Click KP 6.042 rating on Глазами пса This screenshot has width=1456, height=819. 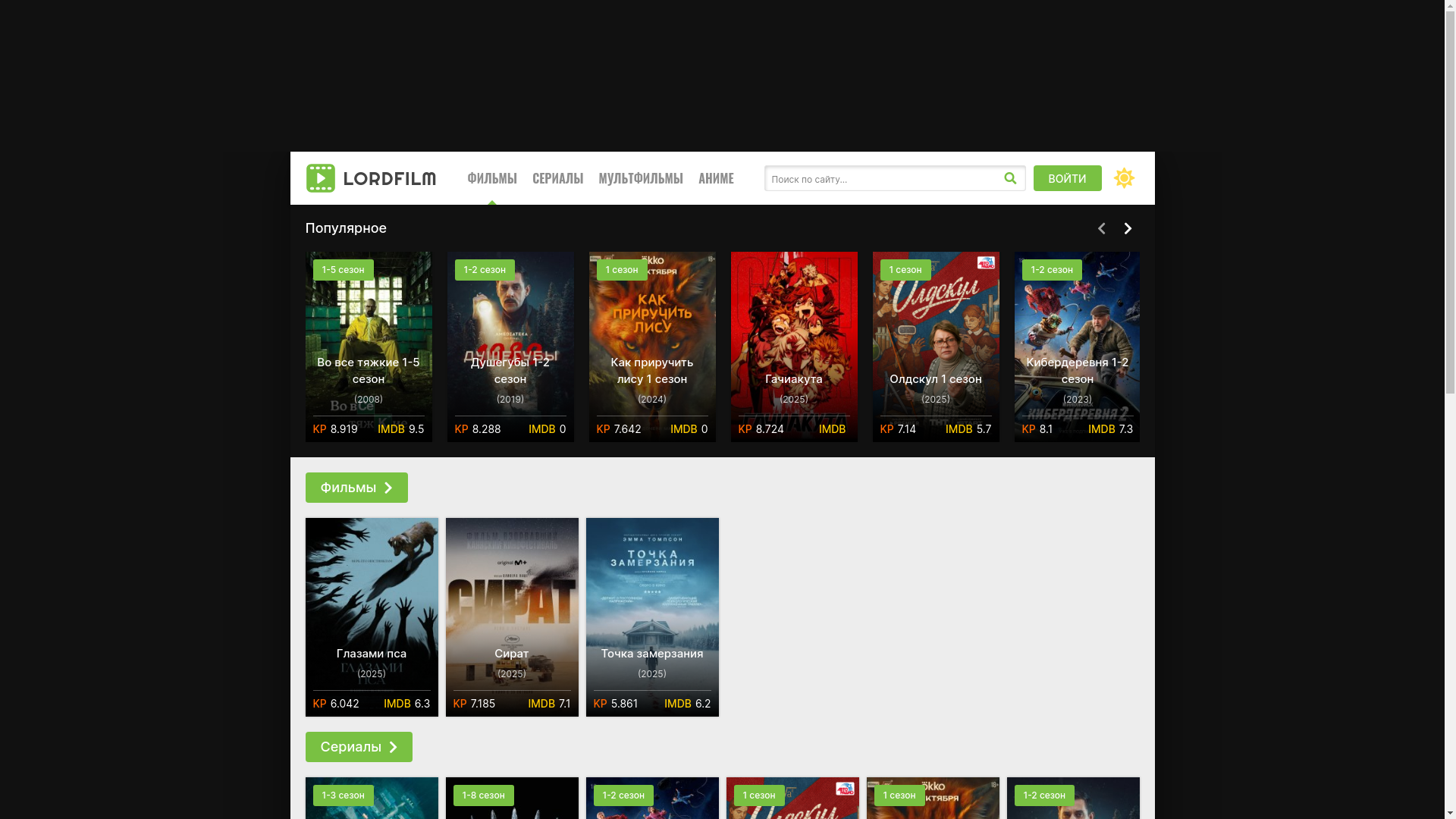point(336,704)
